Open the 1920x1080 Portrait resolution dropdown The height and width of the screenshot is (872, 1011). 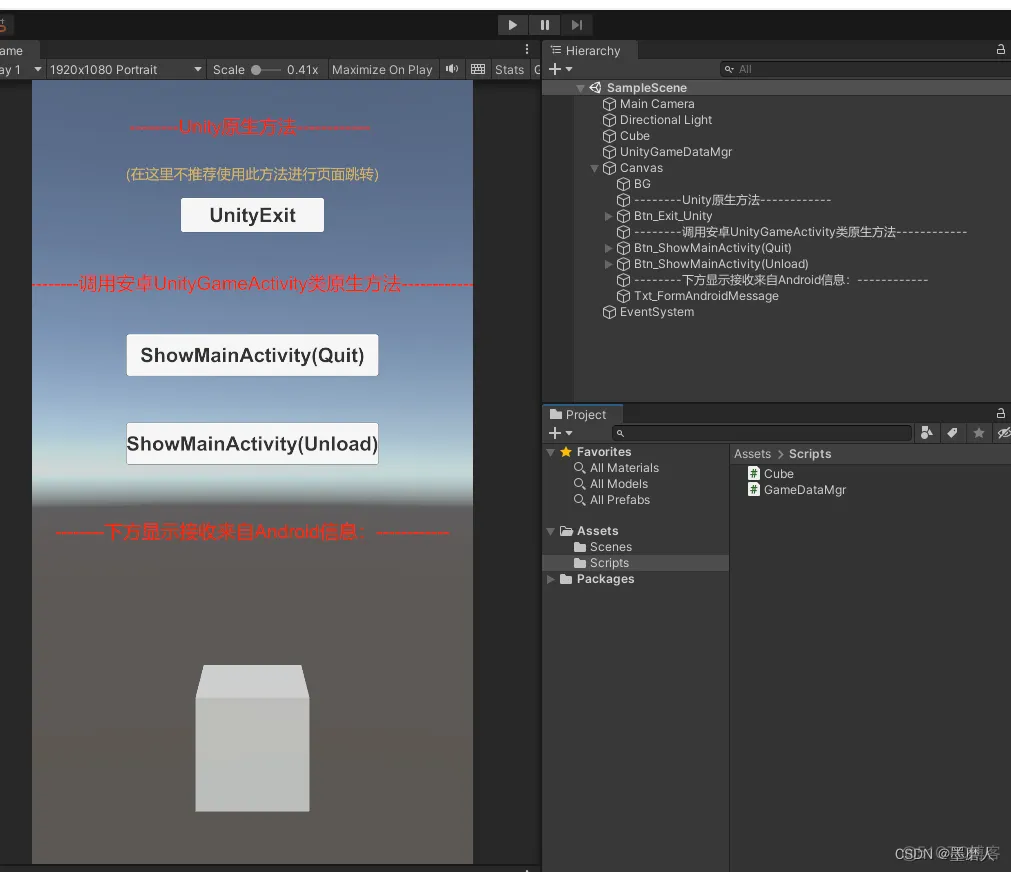click(126, 70)
